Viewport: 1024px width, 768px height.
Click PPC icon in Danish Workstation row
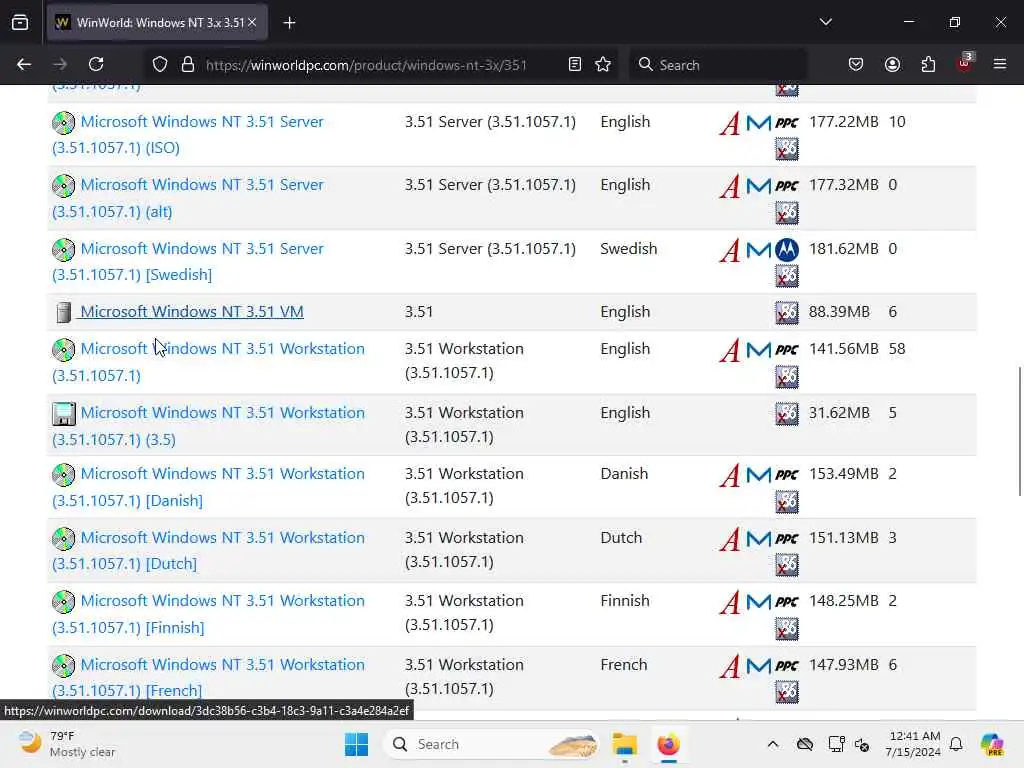pos(787,475)
